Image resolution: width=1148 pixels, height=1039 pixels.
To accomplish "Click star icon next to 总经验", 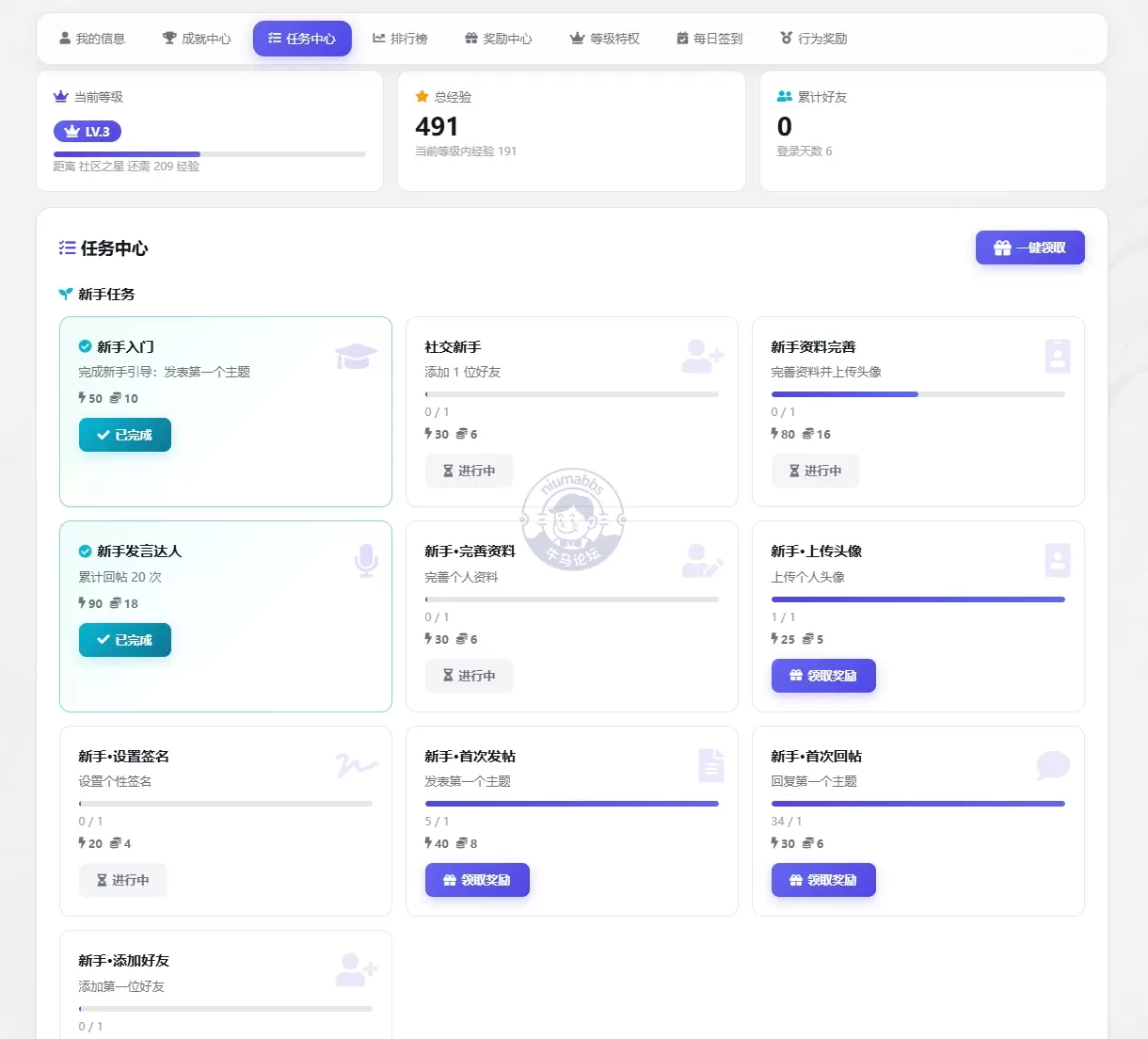I will point(422,96).
